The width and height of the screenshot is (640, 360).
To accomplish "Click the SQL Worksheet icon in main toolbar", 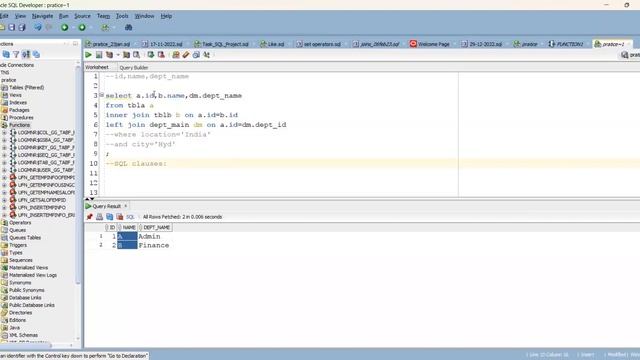I will tap(105, 27).
